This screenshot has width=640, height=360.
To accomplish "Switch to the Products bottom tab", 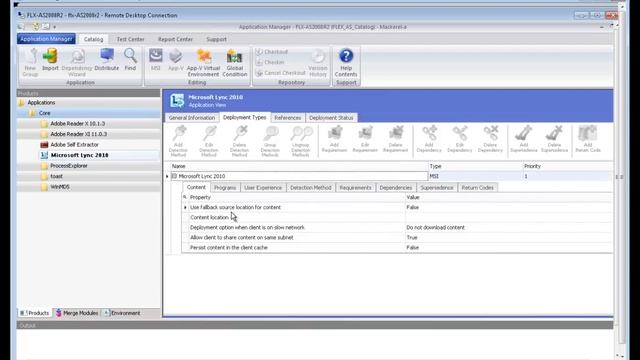I will [x=35, y=313].
